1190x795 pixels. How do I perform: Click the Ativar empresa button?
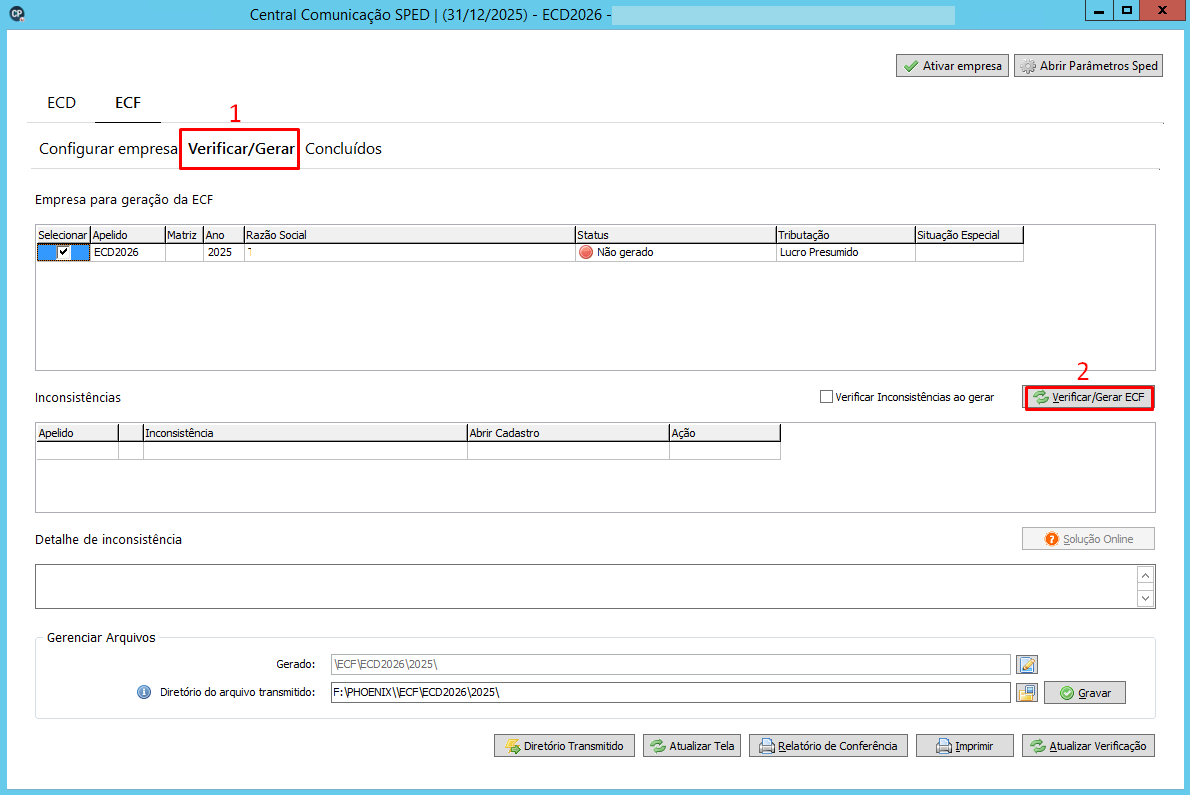click(952, 66)
